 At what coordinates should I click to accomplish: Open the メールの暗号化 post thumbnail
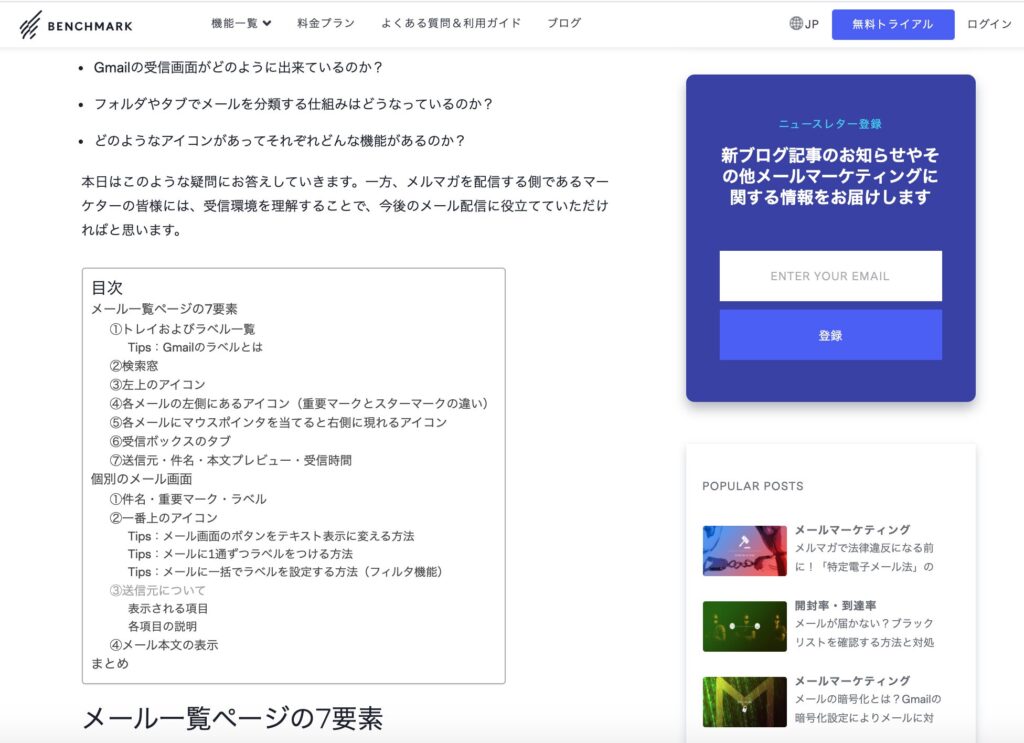pos(744,701)
